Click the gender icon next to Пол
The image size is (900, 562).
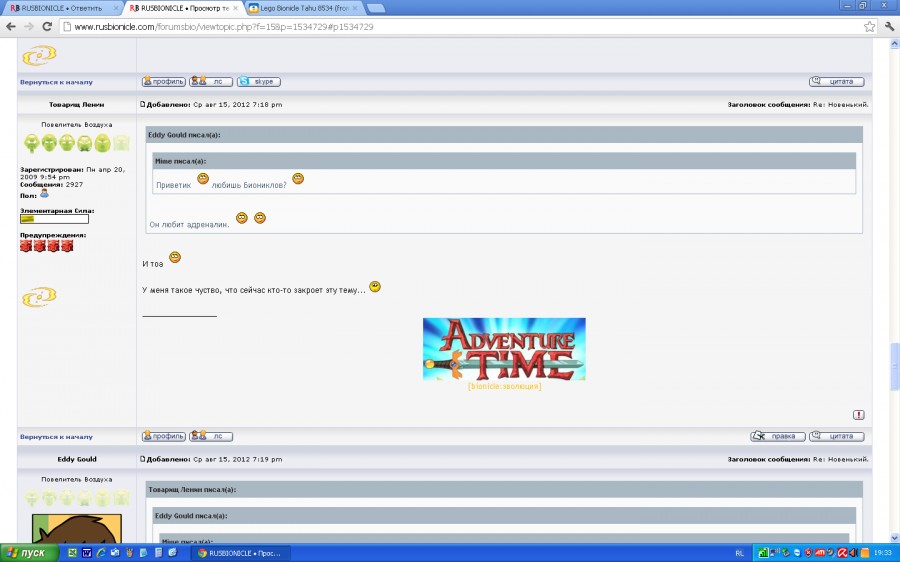[44, 194]
